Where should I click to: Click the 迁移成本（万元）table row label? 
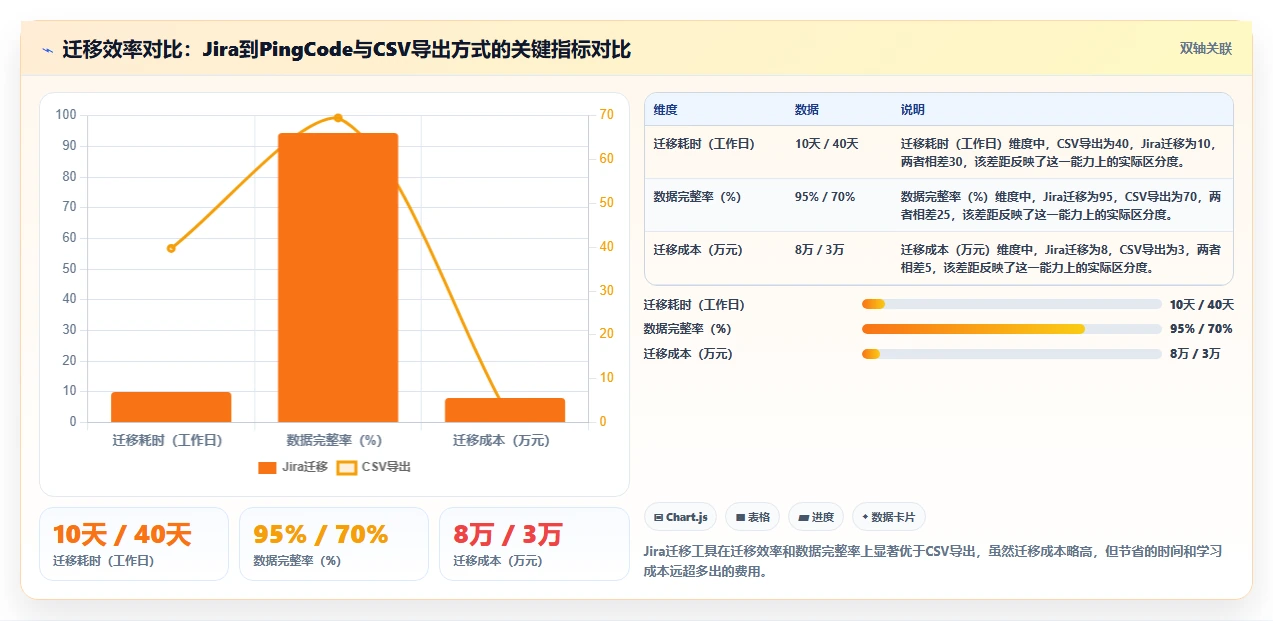(x=698, y=250)
